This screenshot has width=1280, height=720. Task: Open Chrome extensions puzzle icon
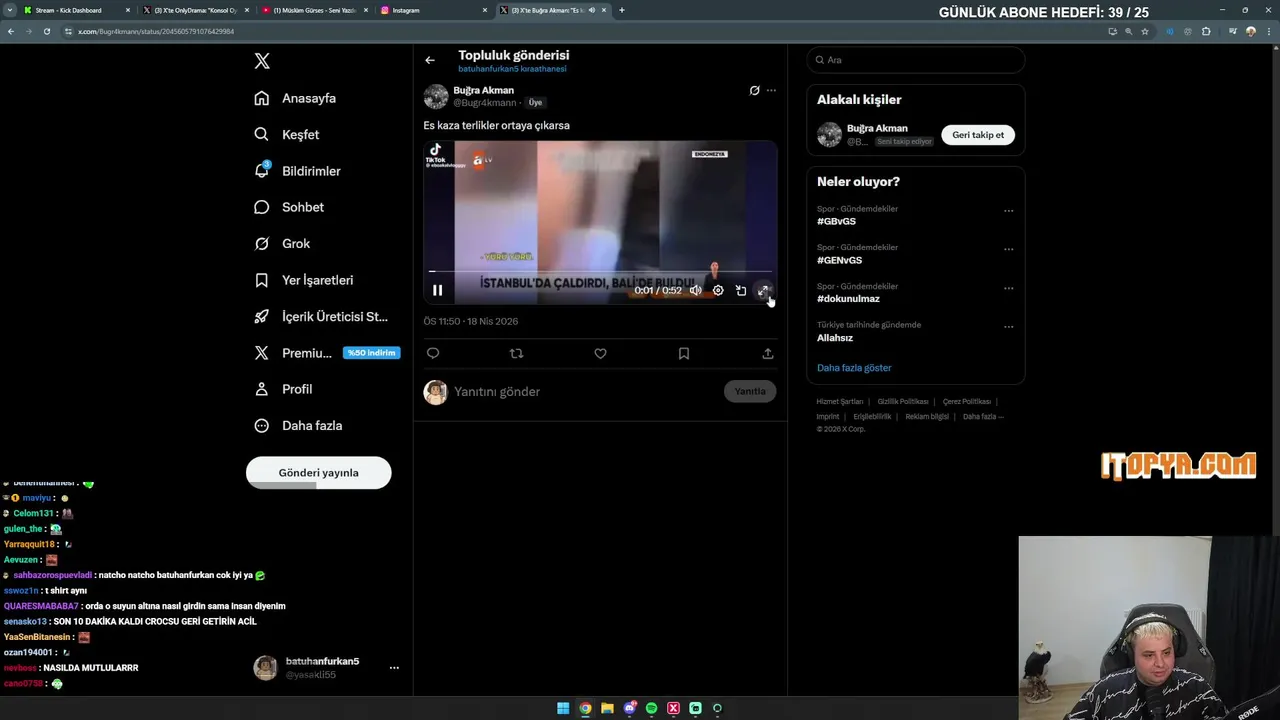(x=1206, y=31)
